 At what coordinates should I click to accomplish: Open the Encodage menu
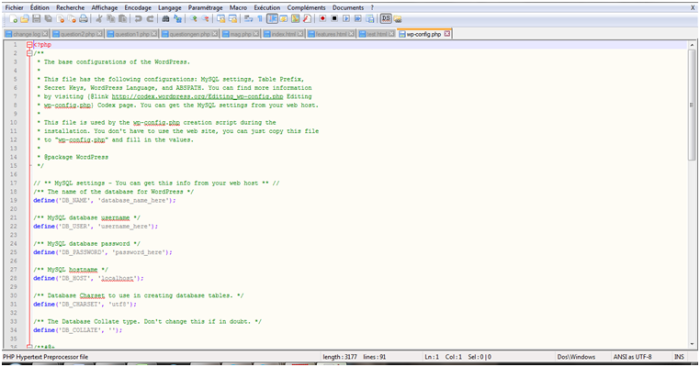pyautogui.click(x=138, y=8)
